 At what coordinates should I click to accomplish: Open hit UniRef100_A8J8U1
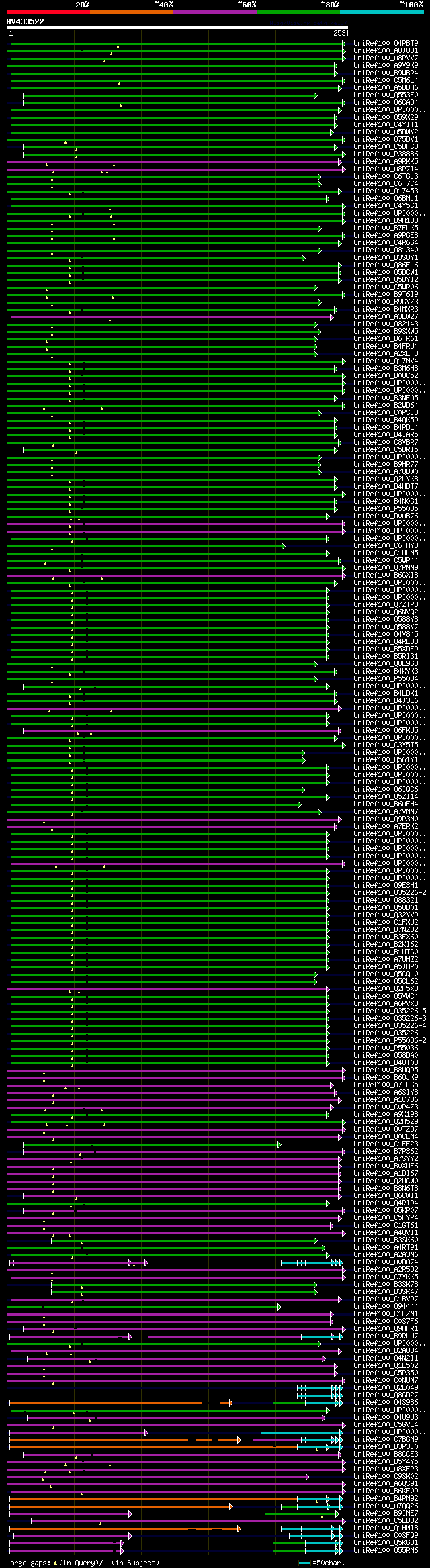[386, 50]
